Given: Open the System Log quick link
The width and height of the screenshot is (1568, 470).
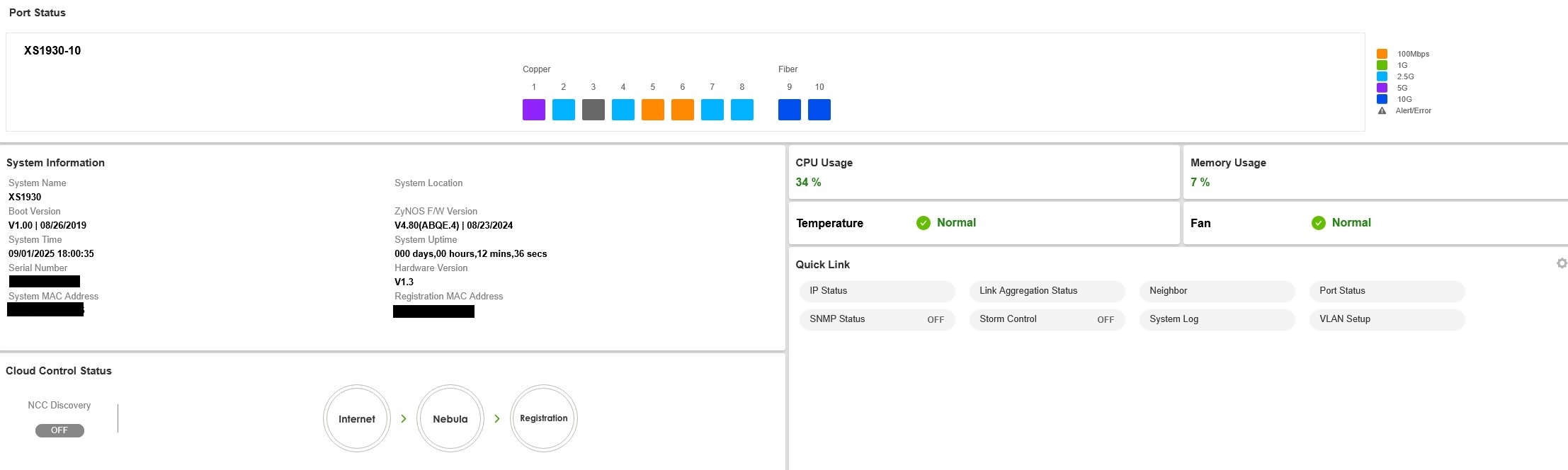Looking at the screenshot, I should coord(1216,319).
